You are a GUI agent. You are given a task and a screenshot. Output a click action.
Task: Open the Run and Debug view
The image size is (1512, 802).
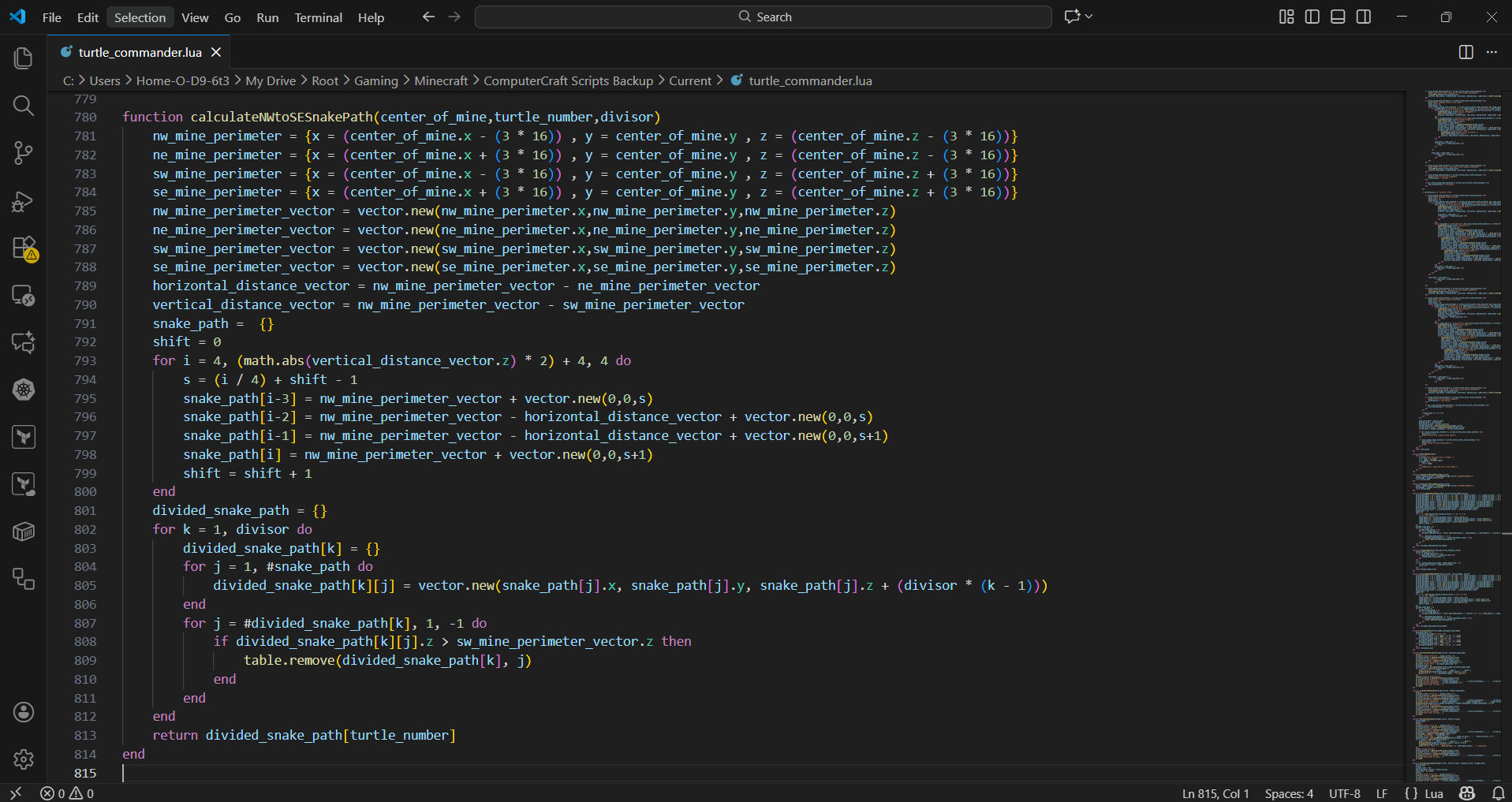pos(24,201)
